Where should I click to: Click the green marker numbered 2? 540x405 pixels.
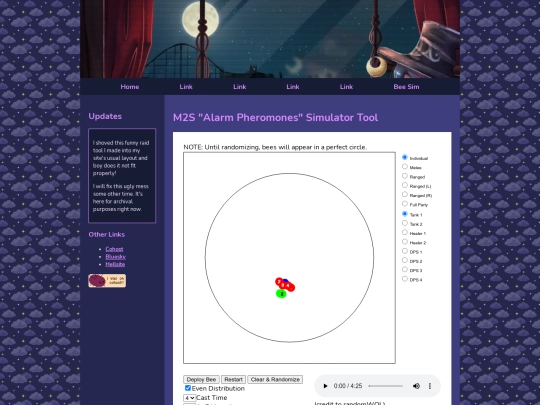coord(281,294)
